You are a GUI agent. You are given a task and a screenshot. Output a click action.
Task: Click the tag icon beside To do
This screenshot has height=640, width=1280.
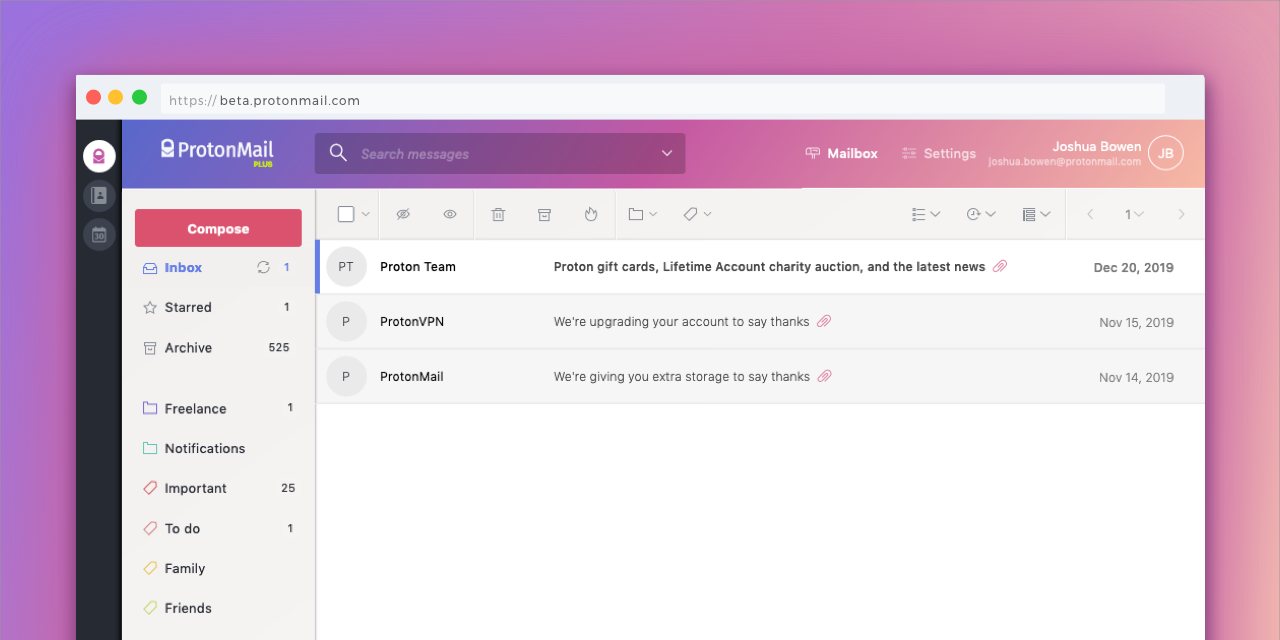[x=150, y=528]
